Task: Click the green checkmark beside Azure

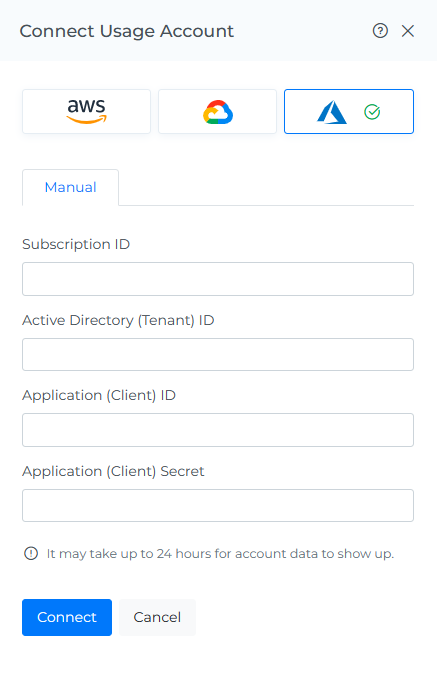Action: [x=372, y=112]
